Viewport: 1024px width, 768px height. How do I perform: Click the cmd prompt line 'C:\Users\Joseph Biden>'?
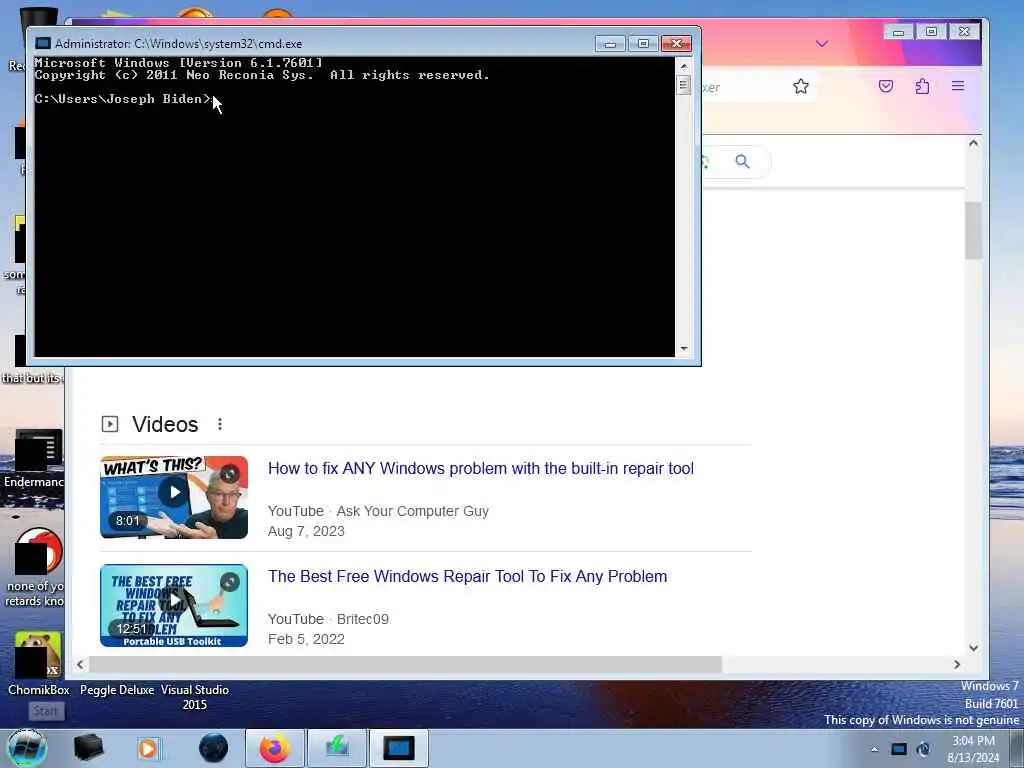tap(123, 99)
